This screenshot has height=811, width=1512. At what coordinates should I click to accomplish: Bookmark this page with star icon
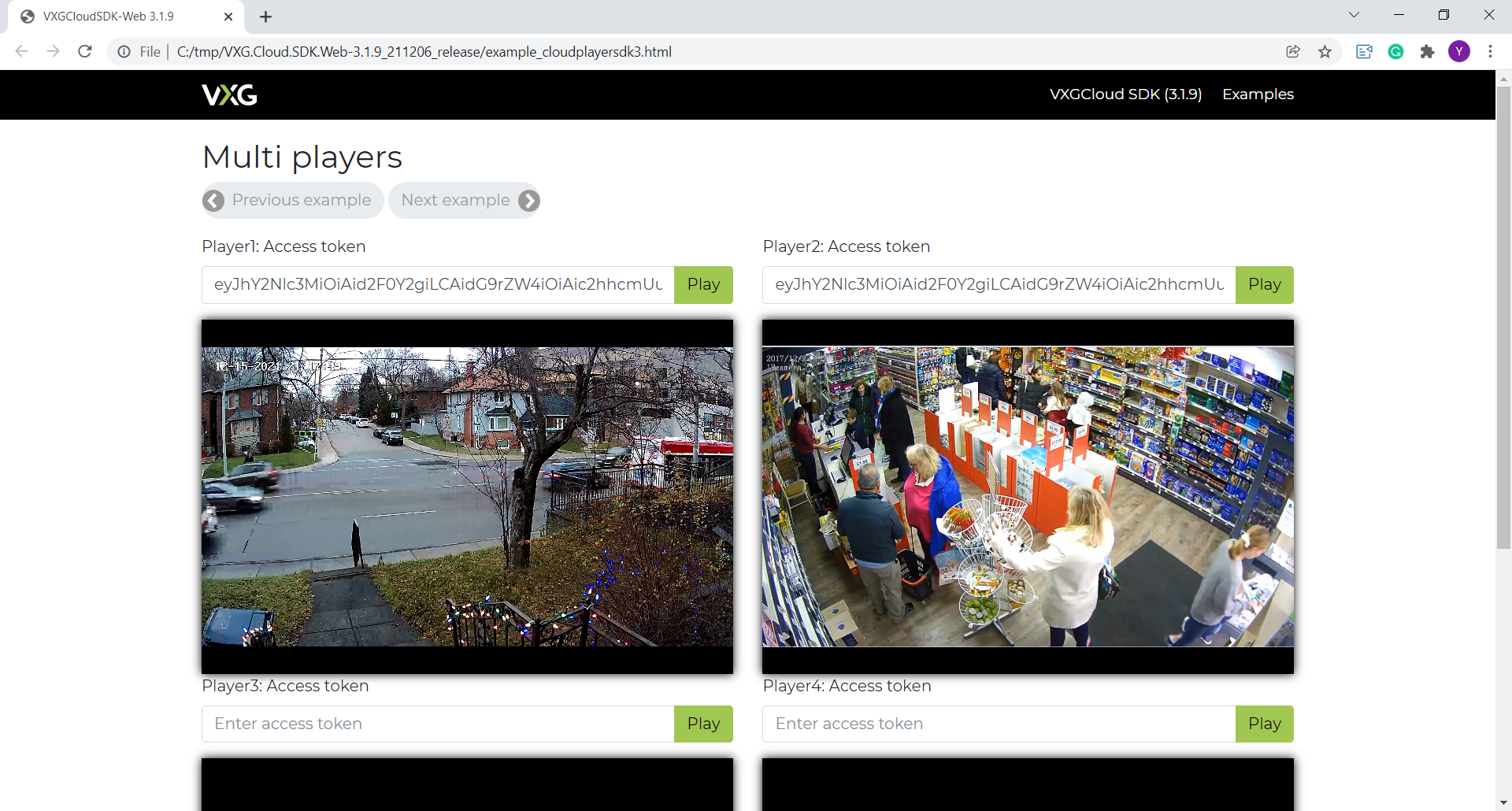coord(1325,52)
